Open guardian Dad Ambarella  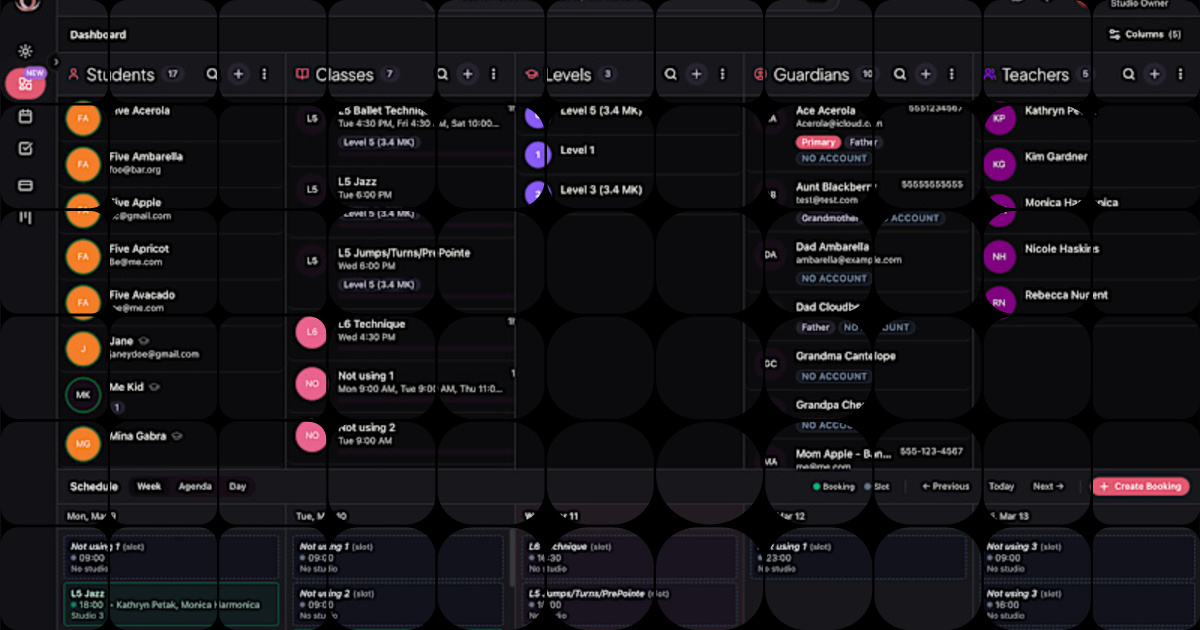(x=860, y=262)
